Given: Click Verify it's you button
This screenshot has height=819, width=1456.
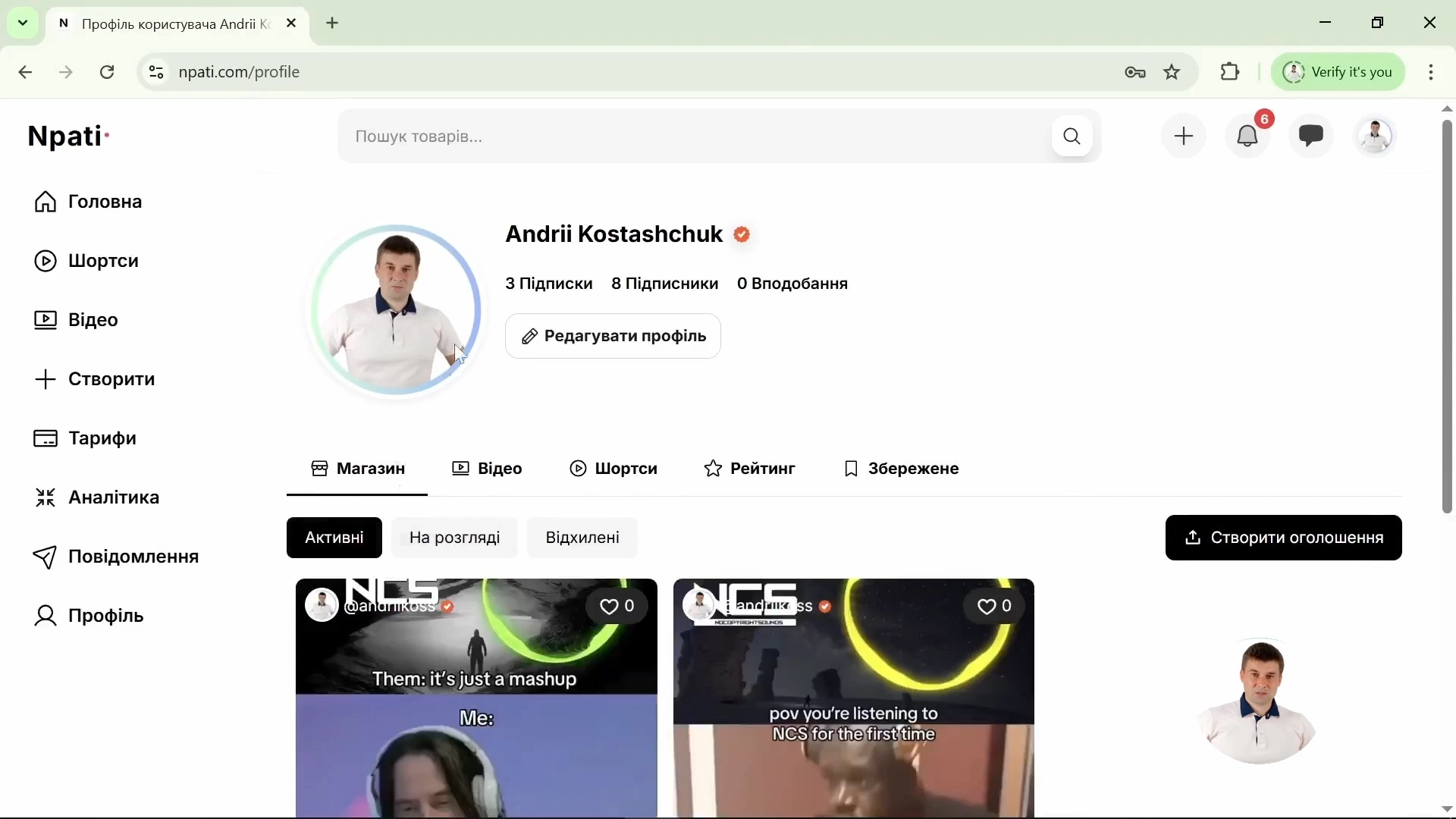Looking at the screenshot, I should click(x=1338, y=73).
